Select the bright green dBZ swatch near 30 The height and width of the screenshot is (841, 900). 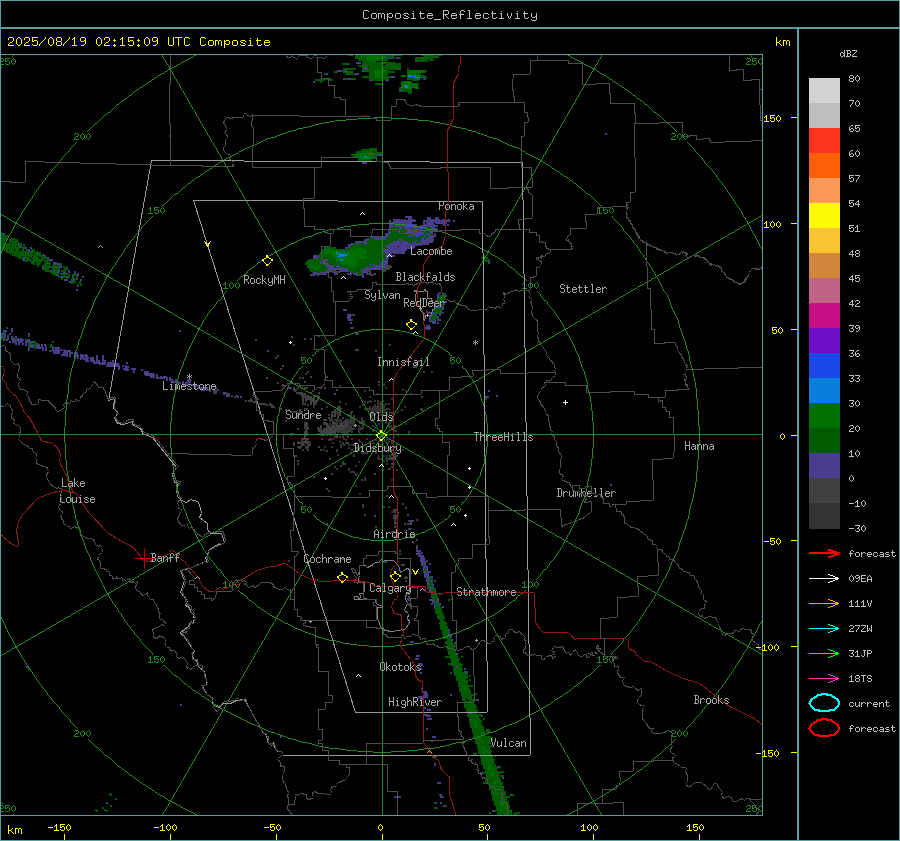point(824,416)
